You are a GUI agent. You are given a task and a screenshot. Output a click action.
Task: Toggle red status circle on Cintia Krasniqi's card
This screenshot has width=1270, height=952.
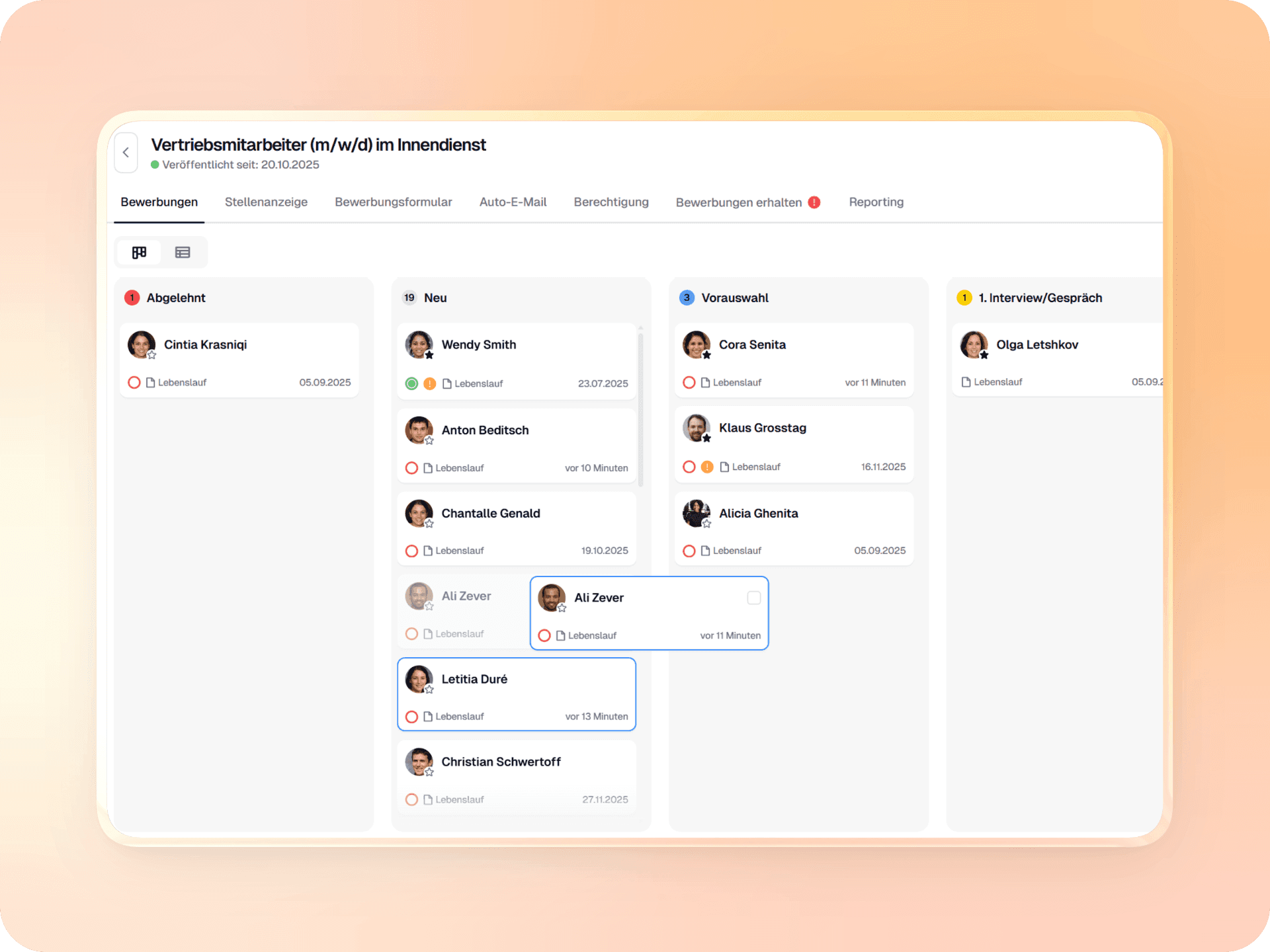tap(134, 383)
